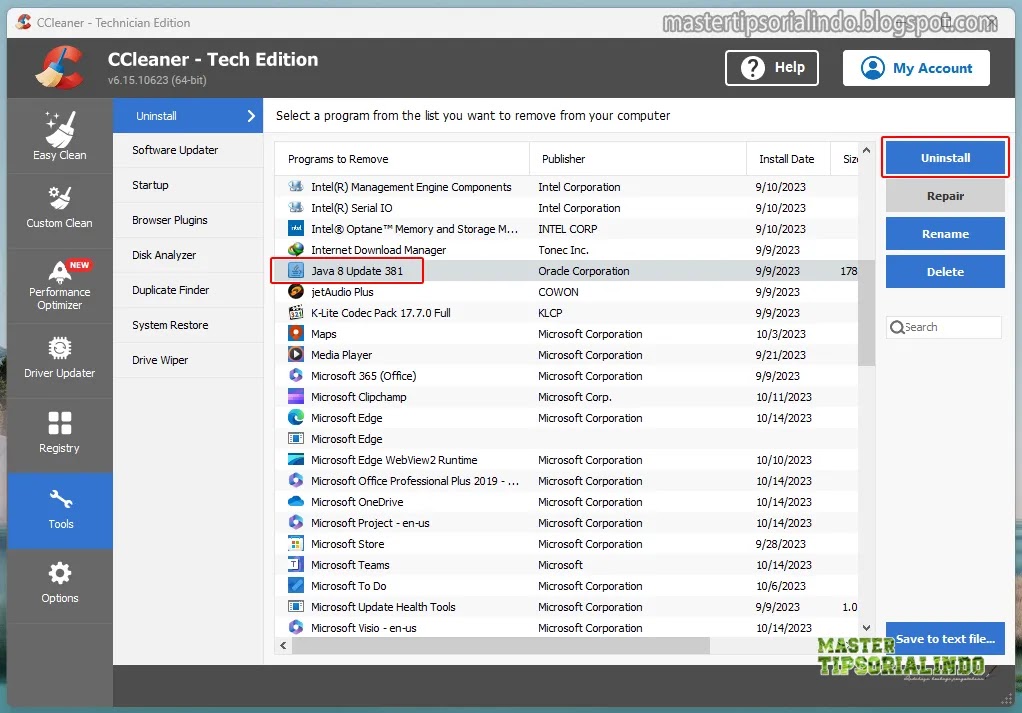Click the Intel Optane Memory icon
Screen dimensions: 1022x713
point(296,229)
